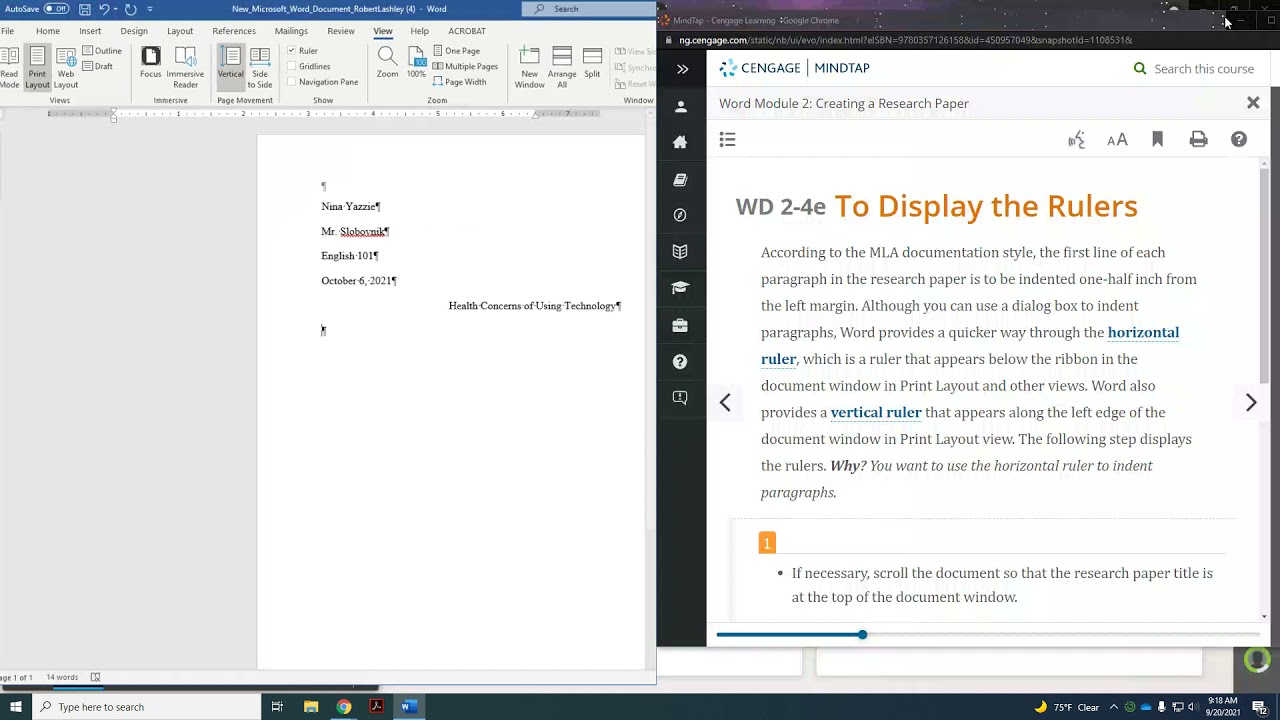
Task: Zoom to Multiple Pages
Action: point(466,66)
